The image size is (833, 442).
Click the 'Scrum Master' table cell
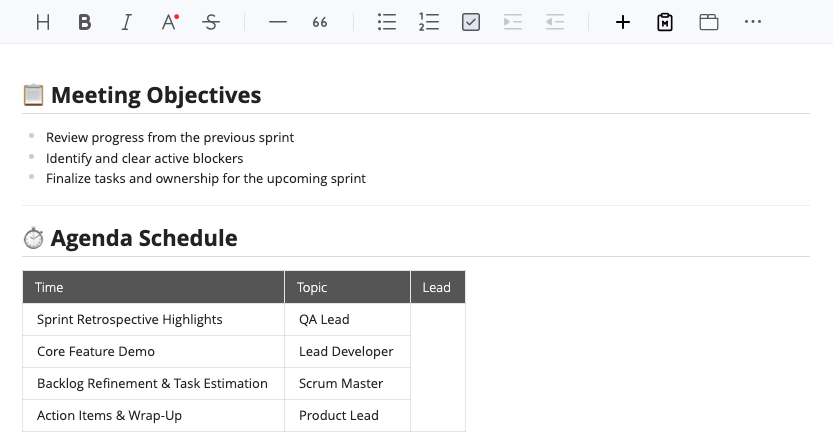(x=347, y=384)
